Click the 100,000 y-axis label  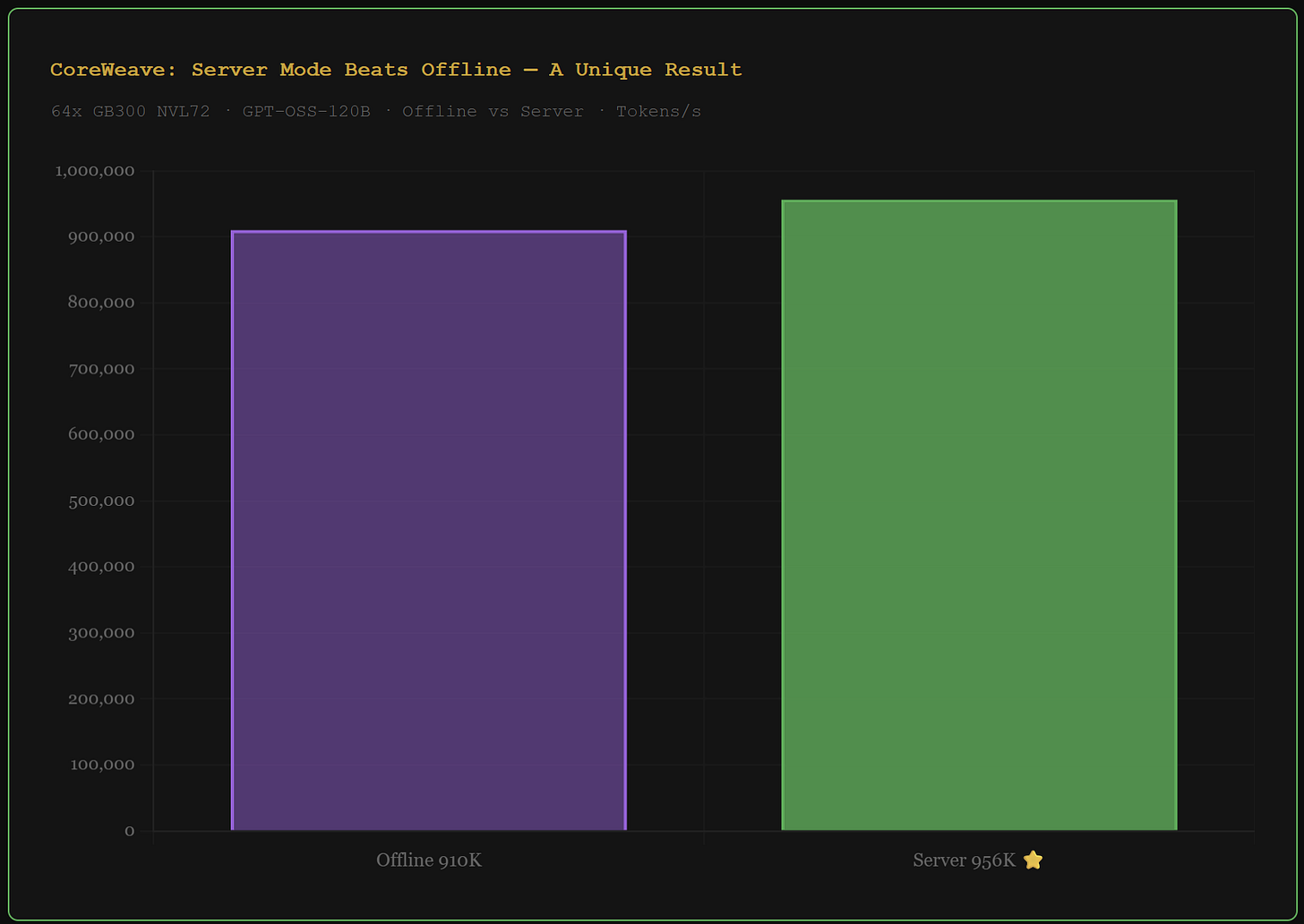click(101, 765)
